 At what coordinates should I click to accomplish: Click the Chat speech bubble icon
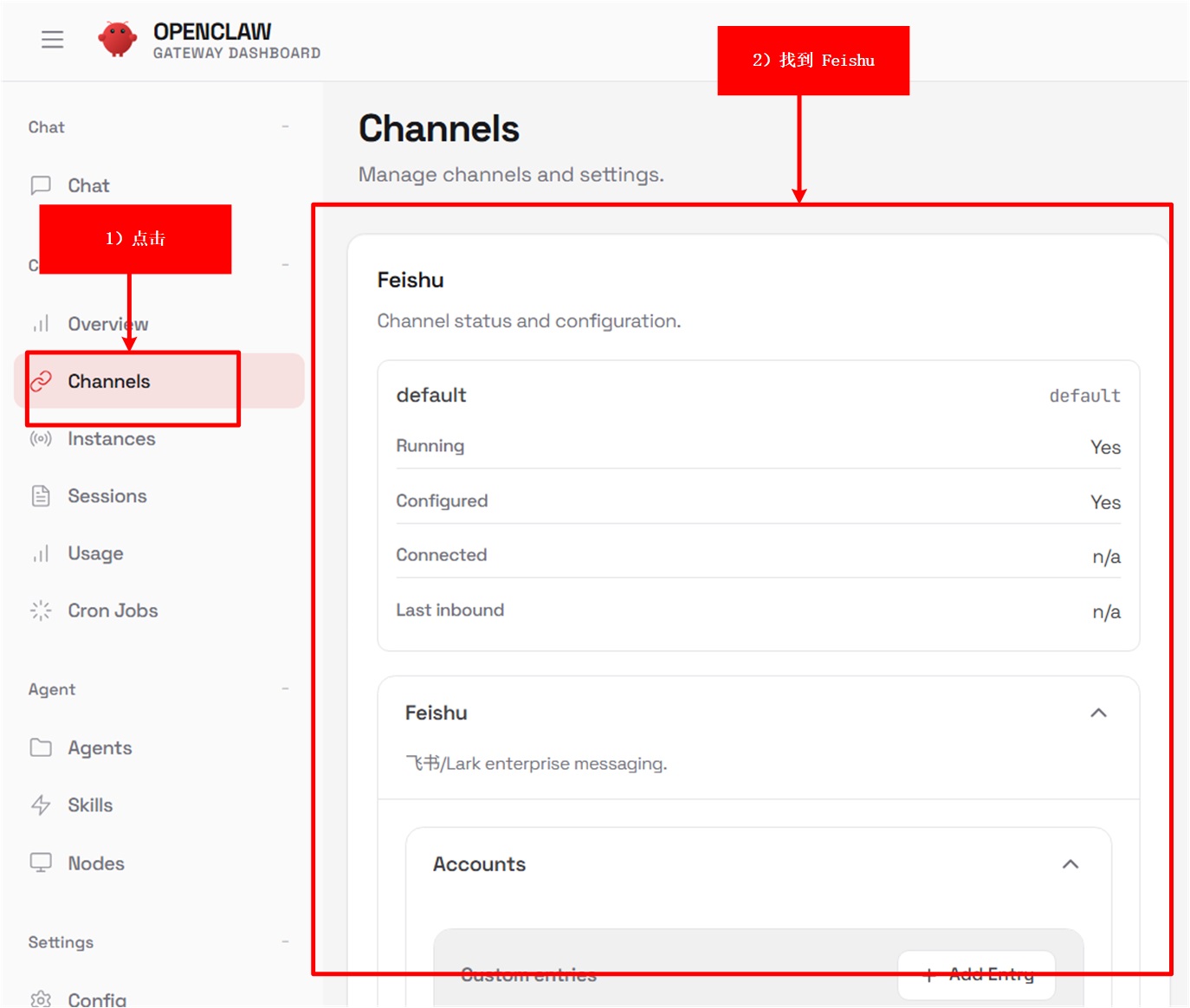[x=41, y=185]
